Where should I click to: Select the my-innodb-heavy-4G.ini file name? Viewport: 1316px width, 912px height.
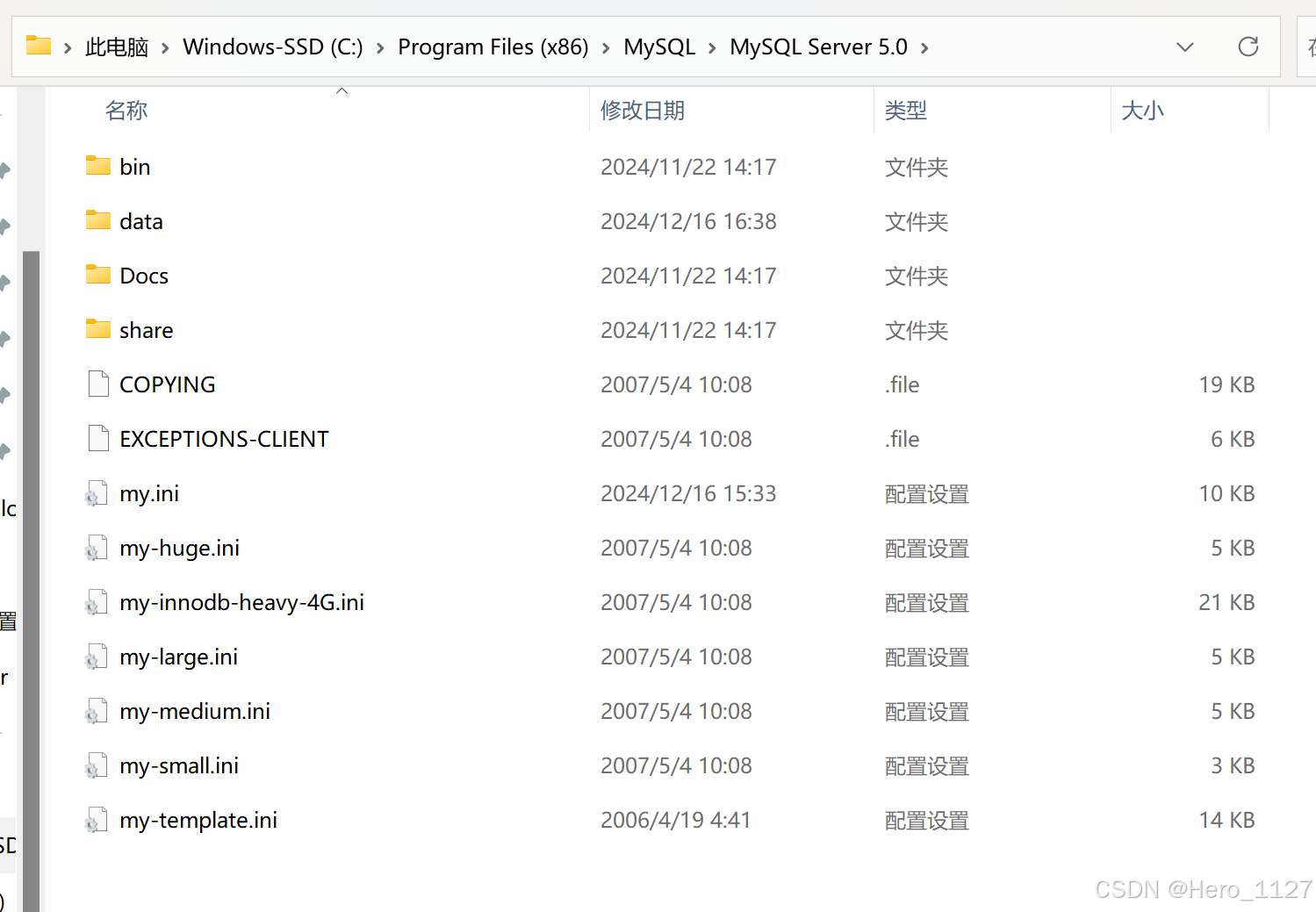pos(242,602)
